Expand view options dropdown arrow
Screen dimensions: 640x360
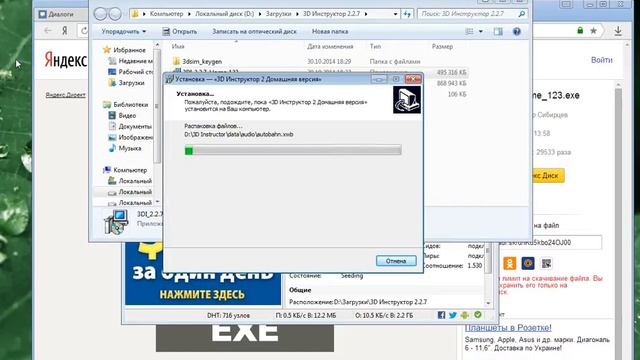481,31
